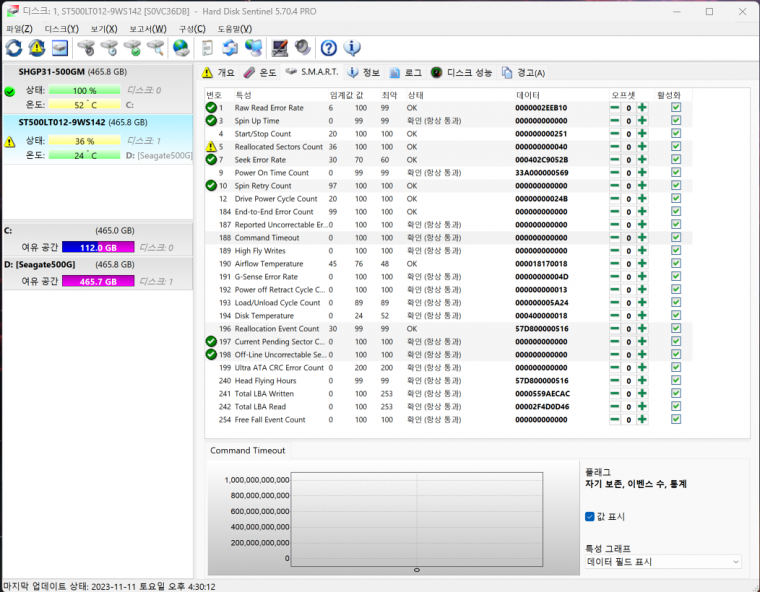Increase offset for Seek Error Rate row
This screenshot has width=760, height=592.
click(642, 159)
